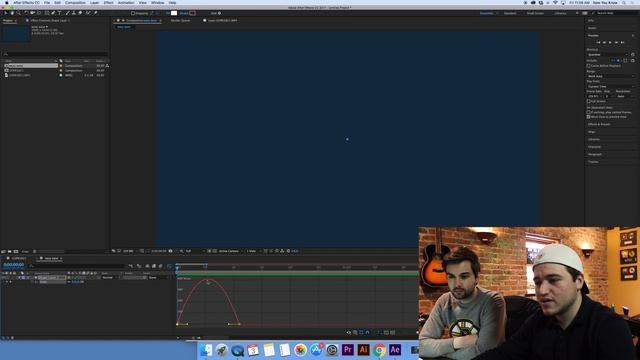Open the Active Camera dropdown

[x=230, y=251]
